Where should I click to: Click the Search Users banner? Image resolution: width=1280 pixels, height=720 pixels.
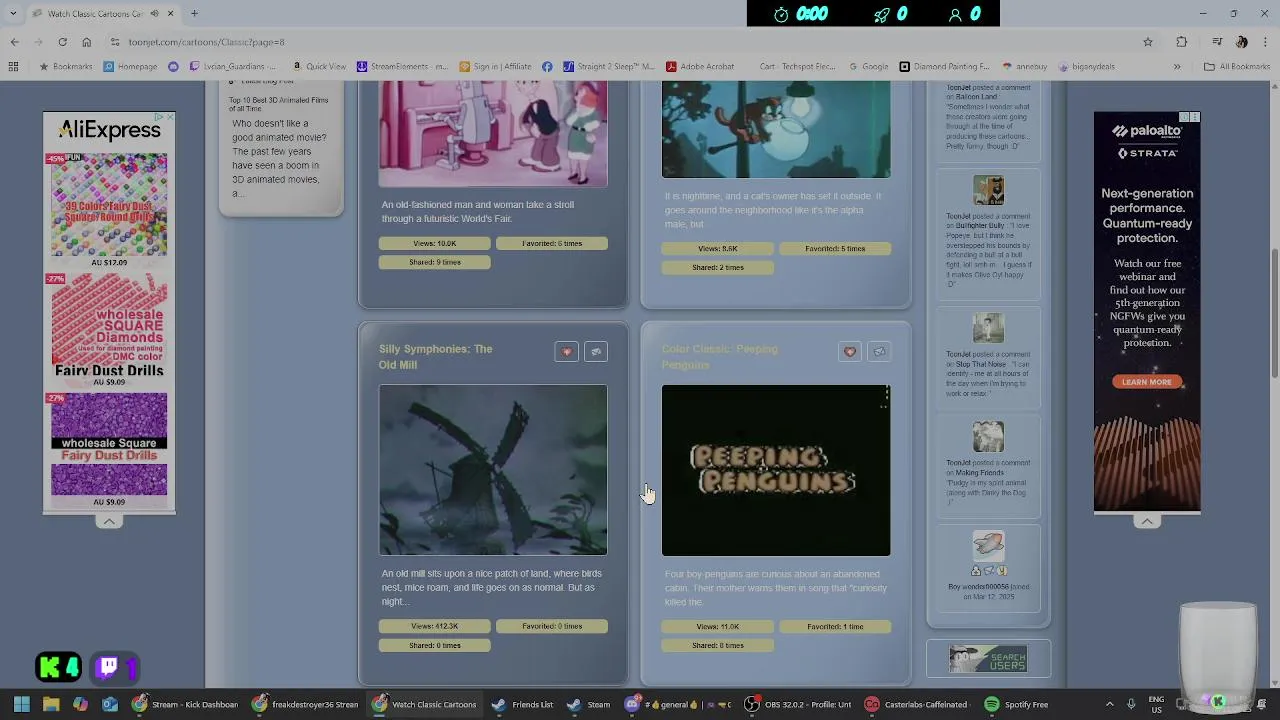click(988, 659)
